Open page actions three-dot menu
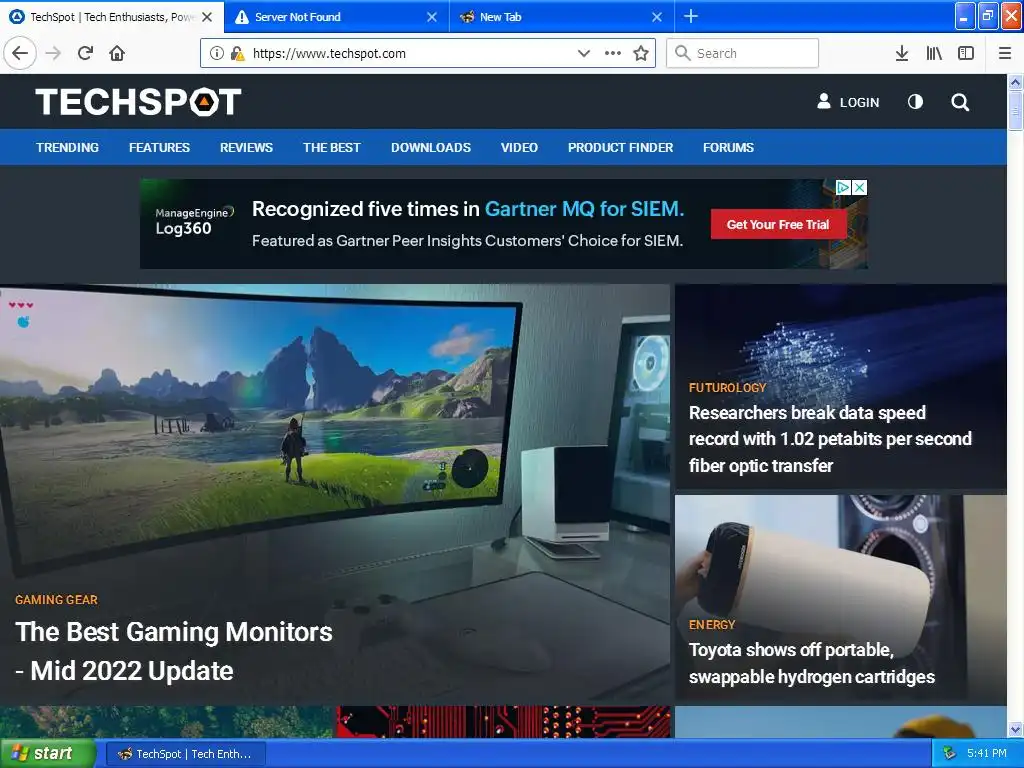 (613, 53)
